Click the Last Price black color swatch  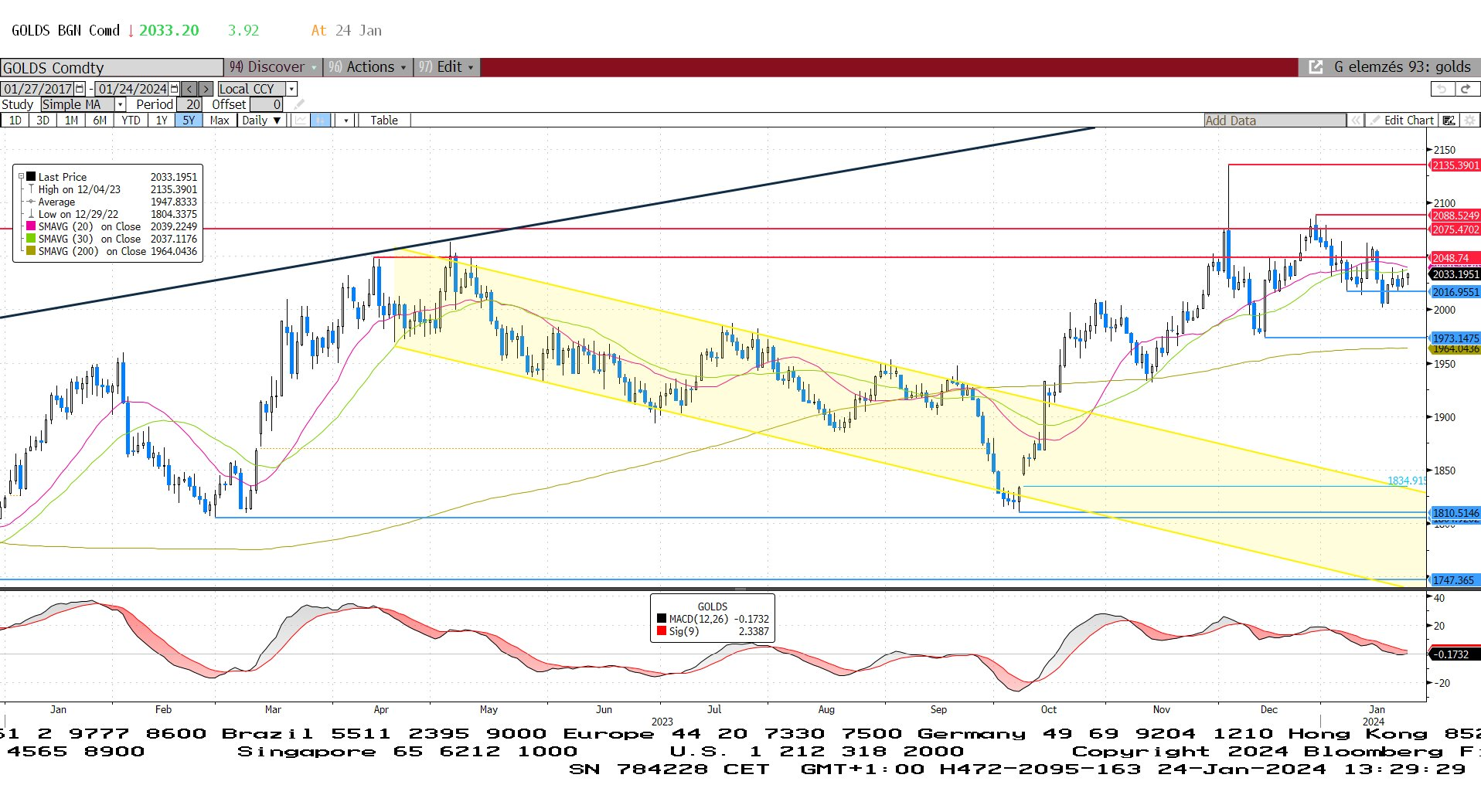tap(31, 177)
